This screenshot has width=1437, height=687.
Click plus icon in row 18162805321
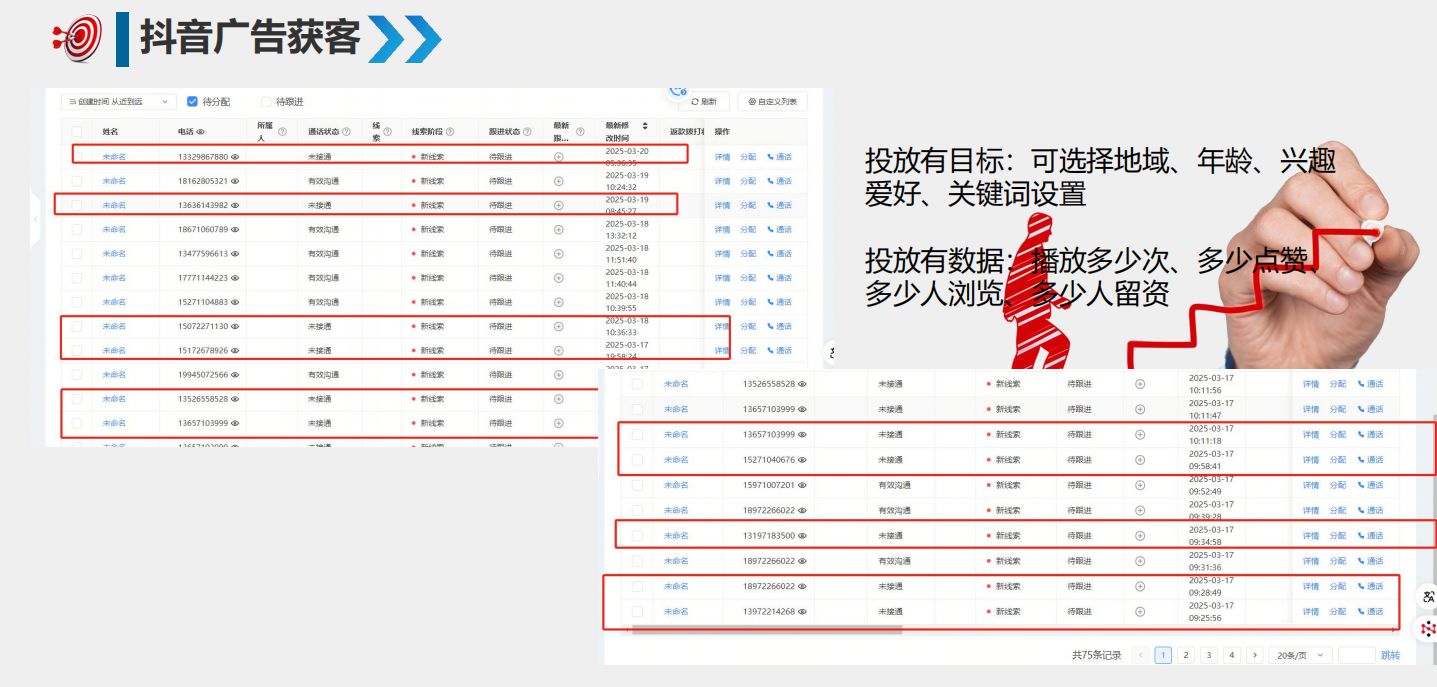pos(558,181)
